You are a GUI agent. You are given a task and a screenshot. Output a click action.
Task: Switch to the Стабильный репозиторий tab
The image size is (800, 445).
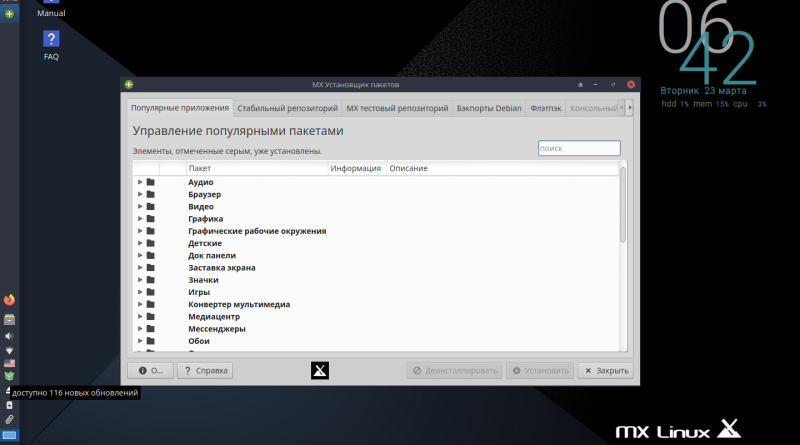tap(288, 108)
